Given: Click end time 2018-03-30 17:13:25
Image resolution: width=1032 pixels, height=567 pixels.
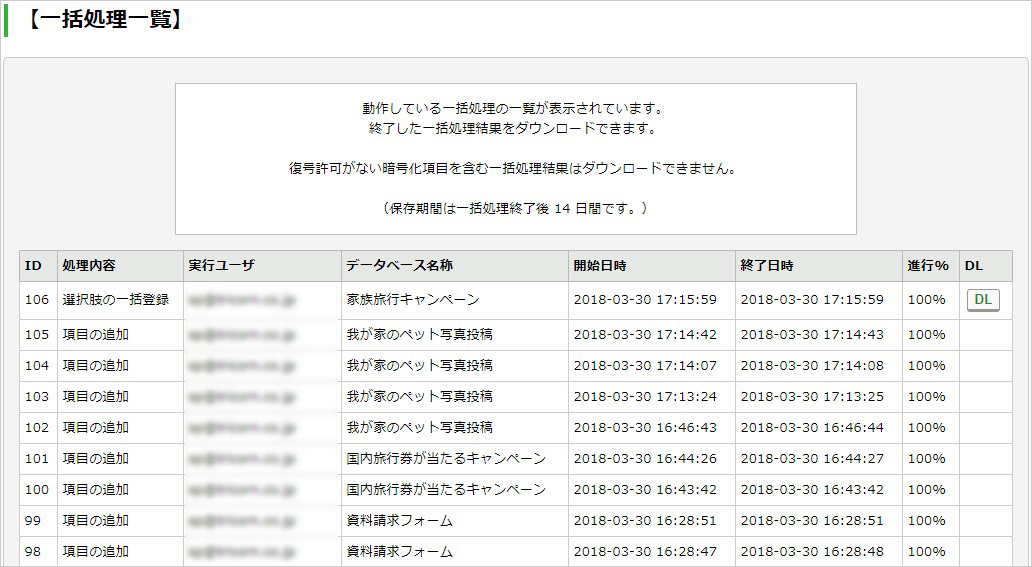Looking at the screenshot, I should pos(812,396).
